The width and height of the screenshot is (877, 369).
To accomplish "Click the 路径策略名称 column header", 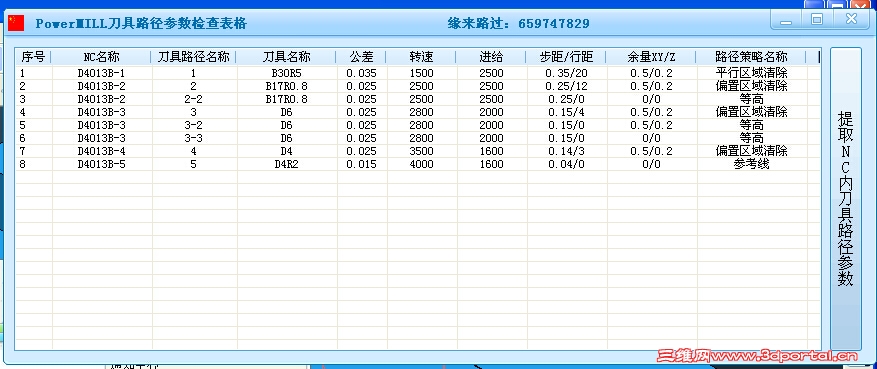I will tap(751, 56).
